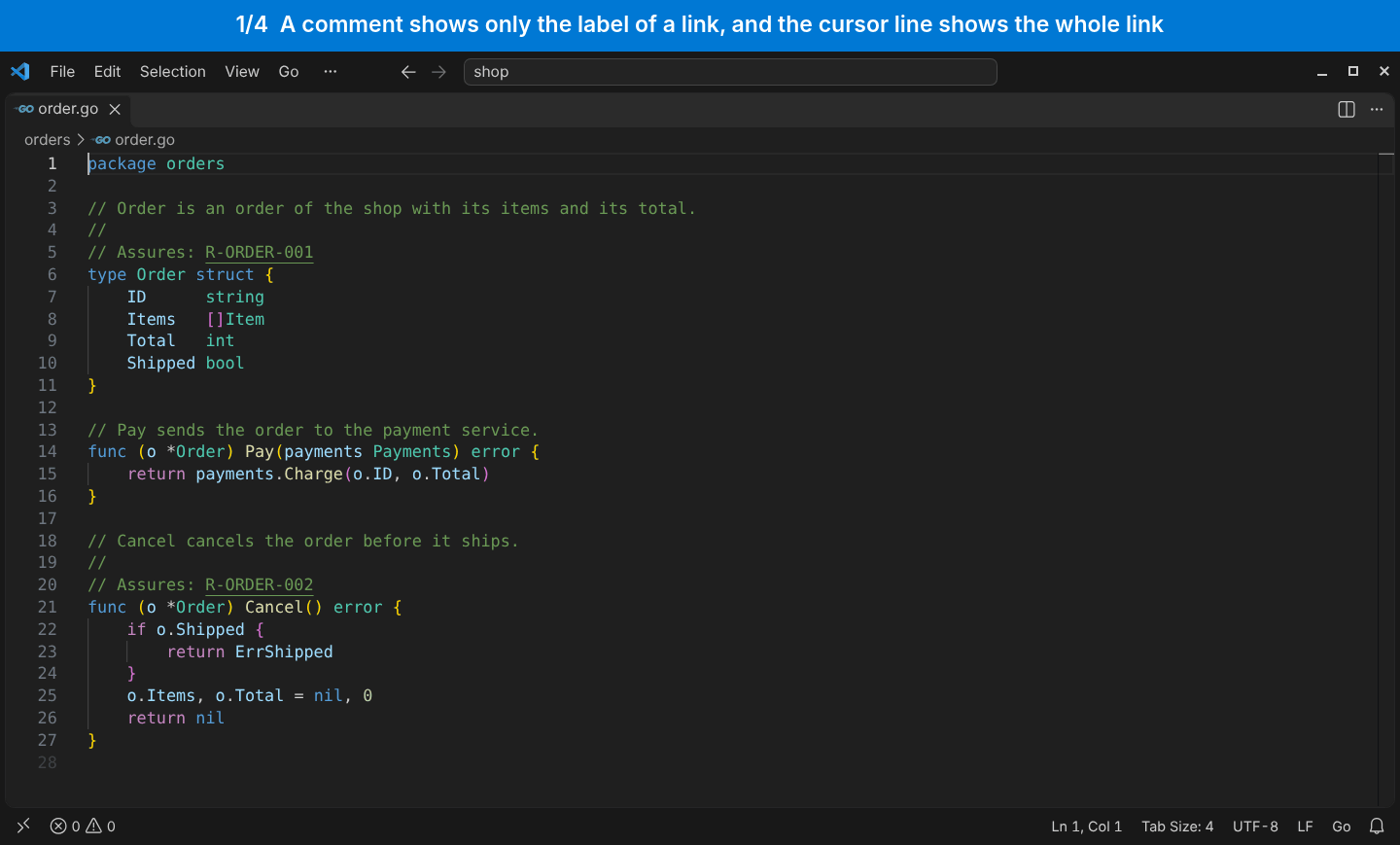1400x845 pixels.
Task: Click 'type Order struct {' text
Action: (x=181, y=275)
